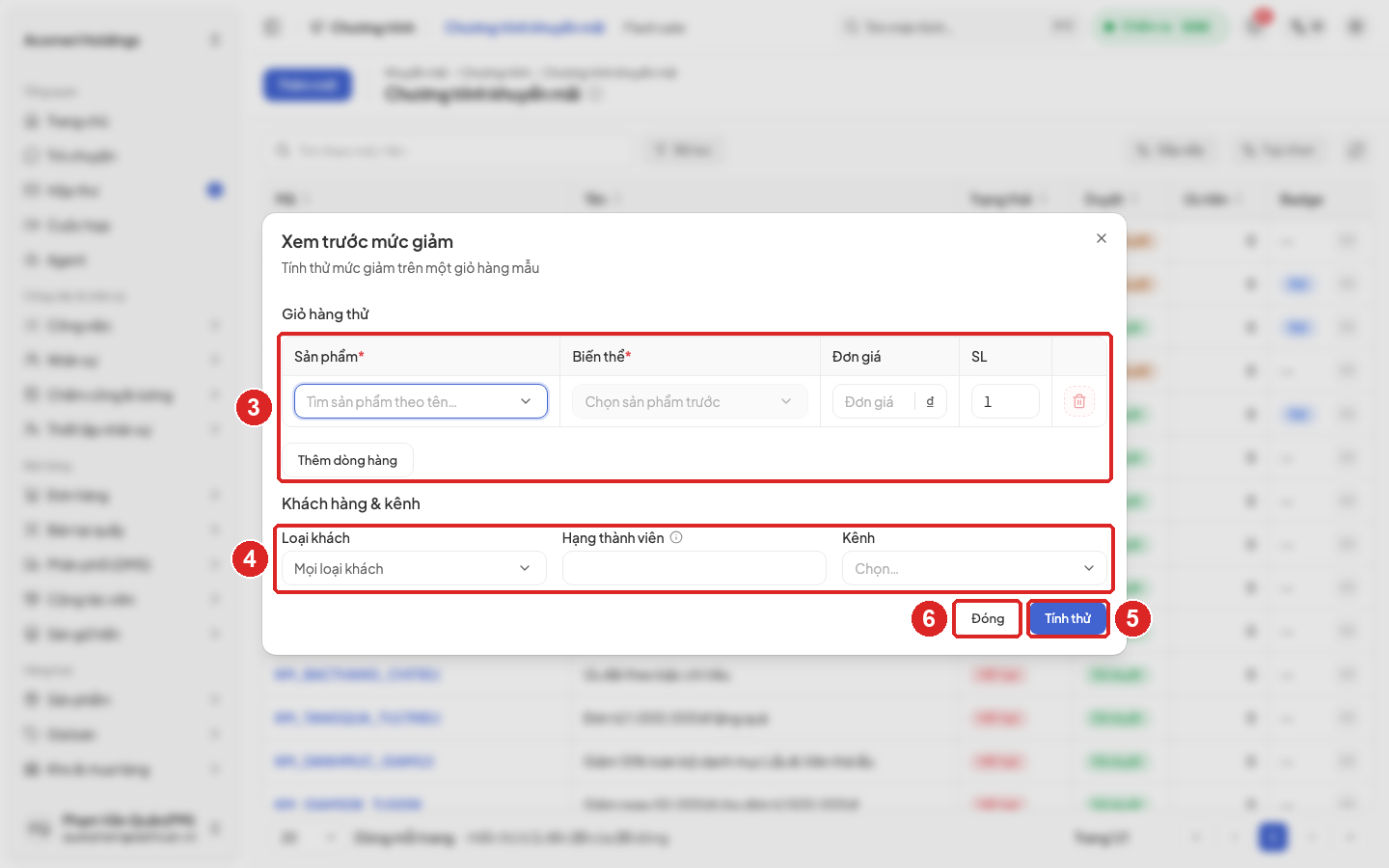The width and height of the screenshot is (1389, 868).
Task: Click Thêm dòng hàng button
Action: (x=347, y=460)
